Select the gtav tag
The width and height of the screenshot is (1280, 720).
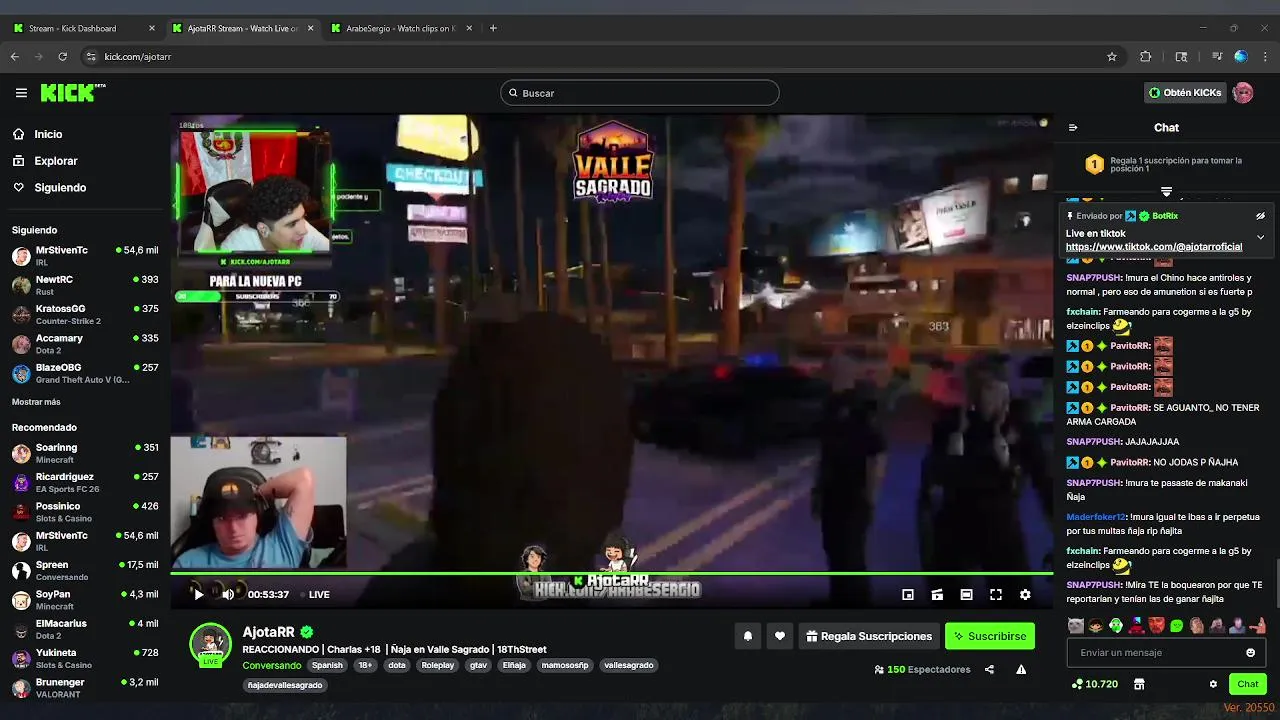click(478, 665)
